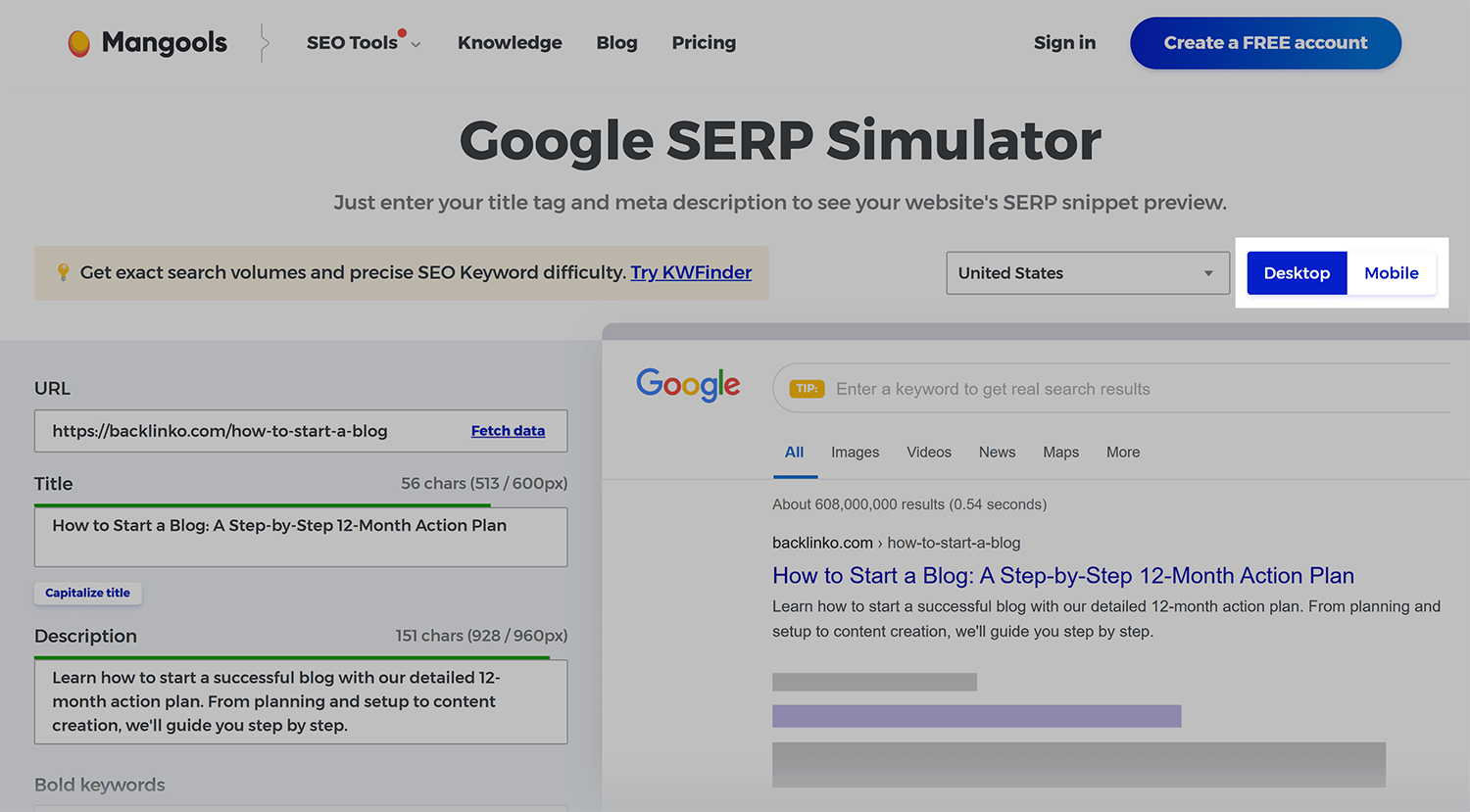Click the backlinko.com breadcrumb URL
Viewport: 1470px width, 812px height.
pos(896,543)
